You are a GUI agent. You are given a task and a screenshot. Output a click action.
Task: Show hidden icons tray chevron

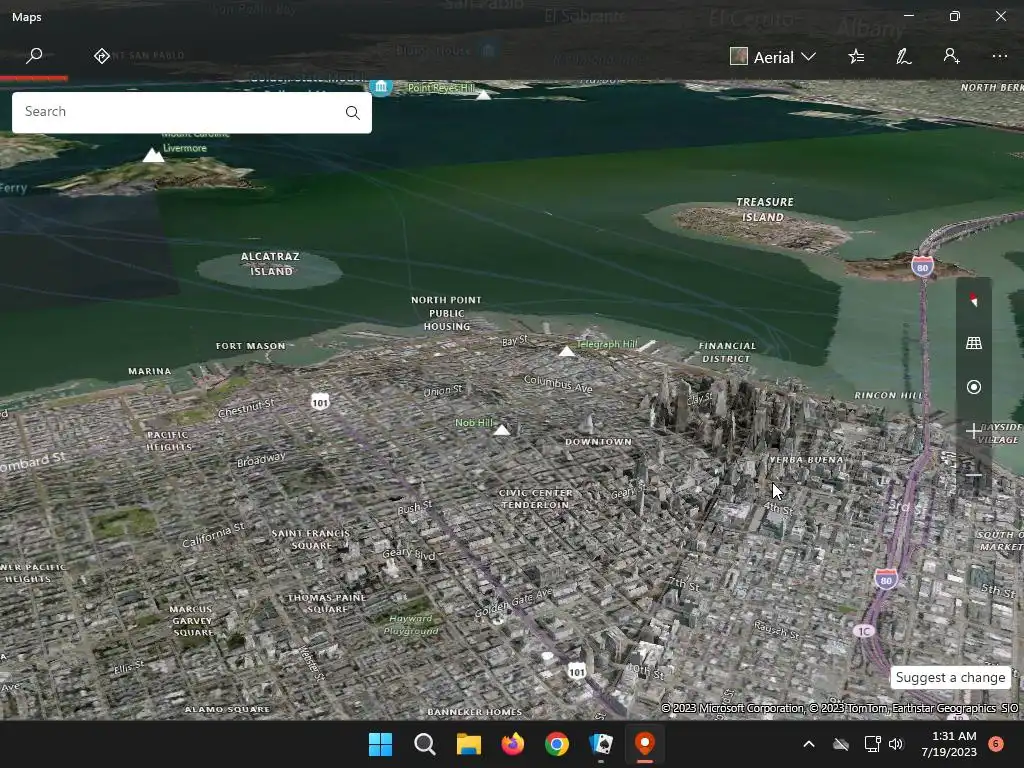808,744
